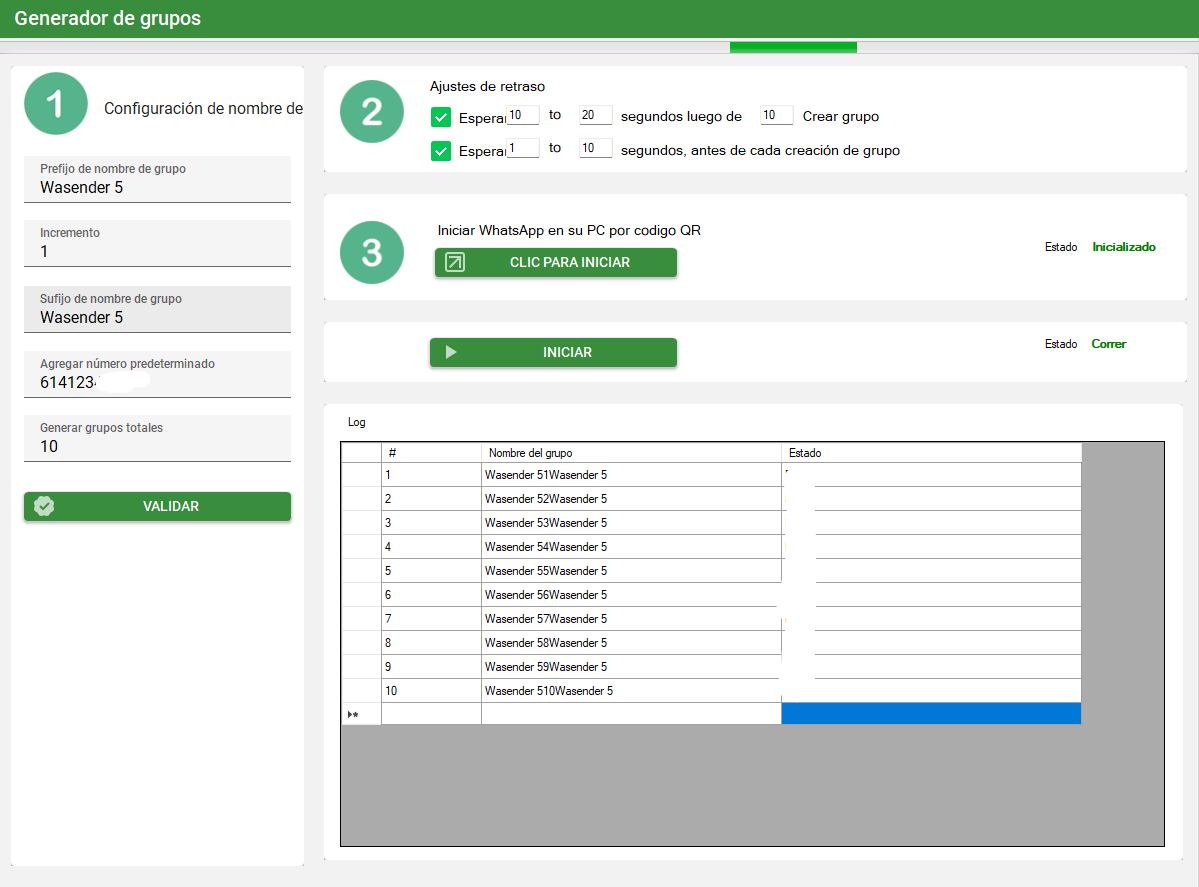
Task: Click the play arrow icon on INICIAR
Action: (x=451, y=352)
